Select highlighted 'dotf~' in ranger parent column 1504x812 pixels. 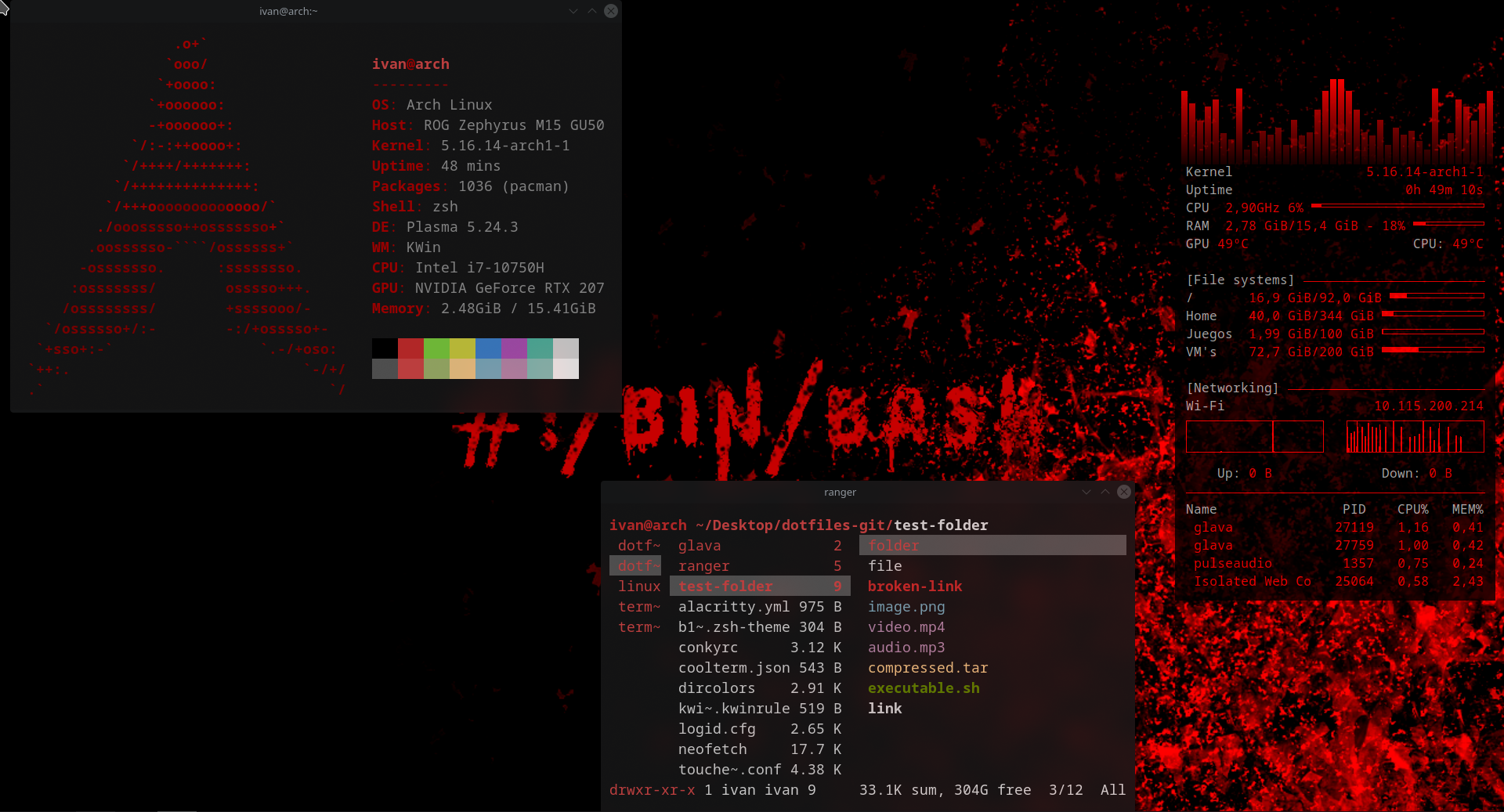(x=635, y=566)
